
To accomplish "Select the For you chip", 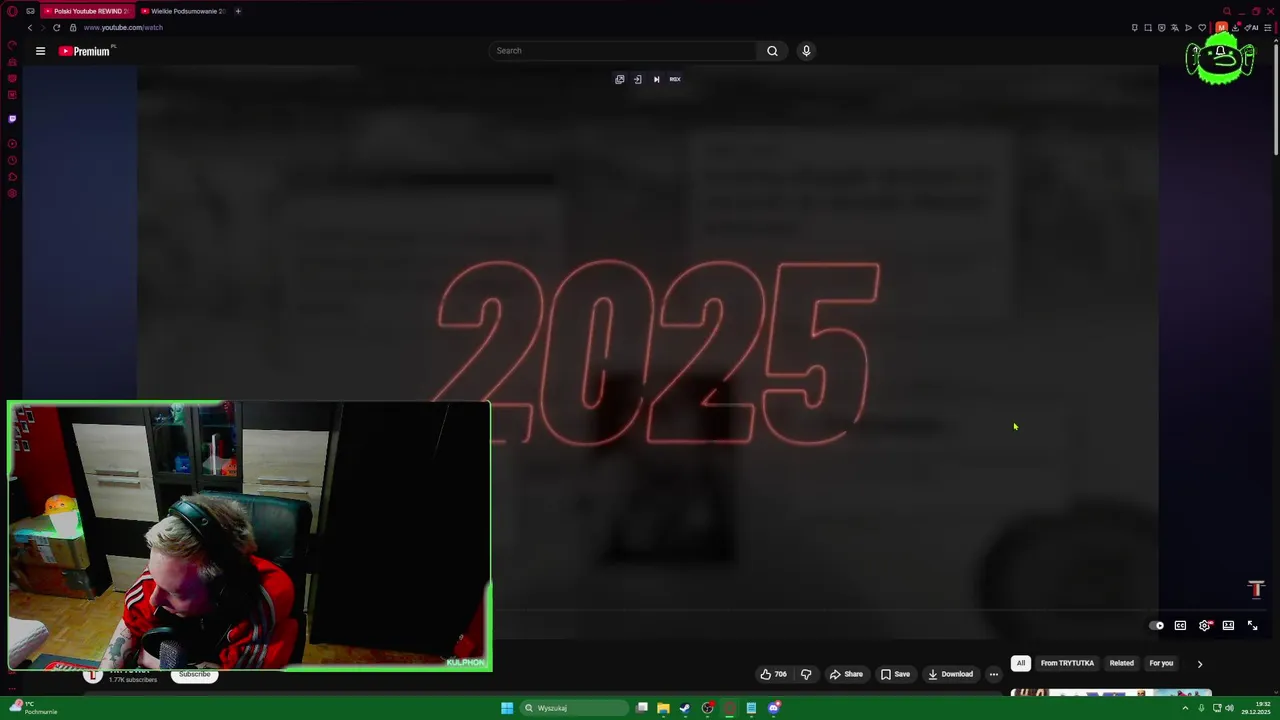I will point(1161,663).
